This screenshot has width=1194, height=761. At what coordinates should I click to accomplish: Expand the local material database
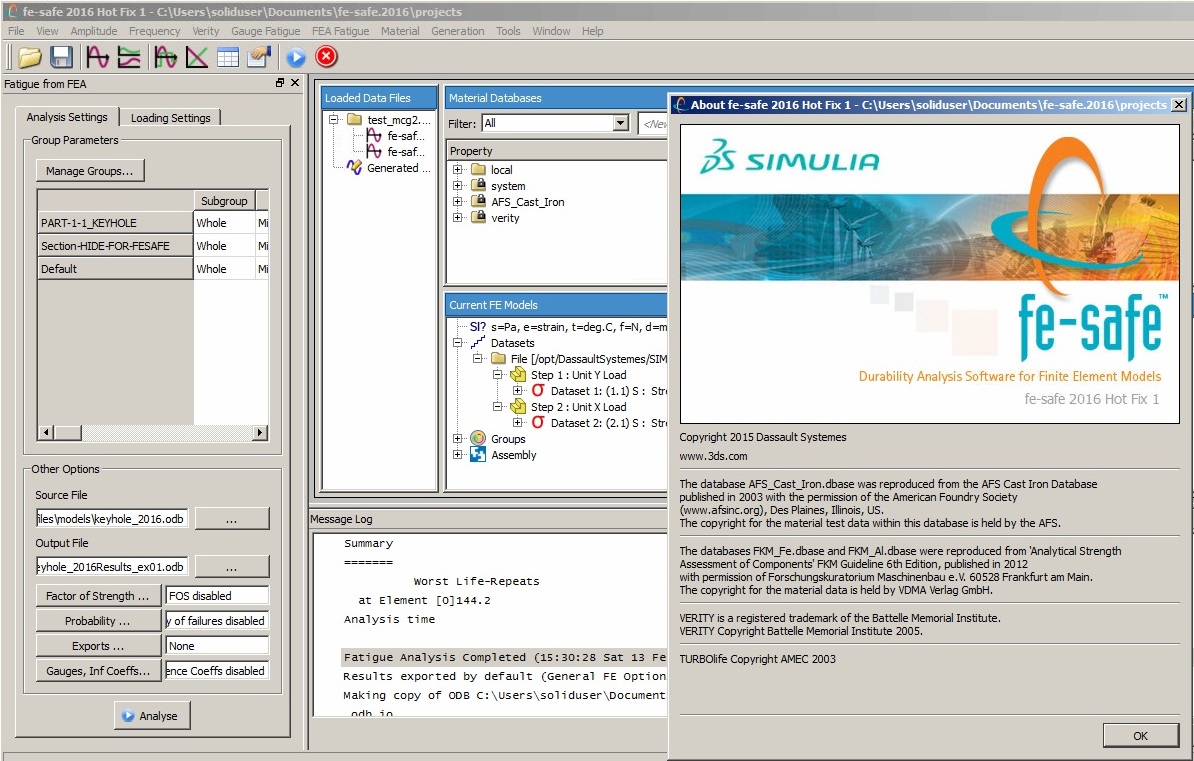458,169
